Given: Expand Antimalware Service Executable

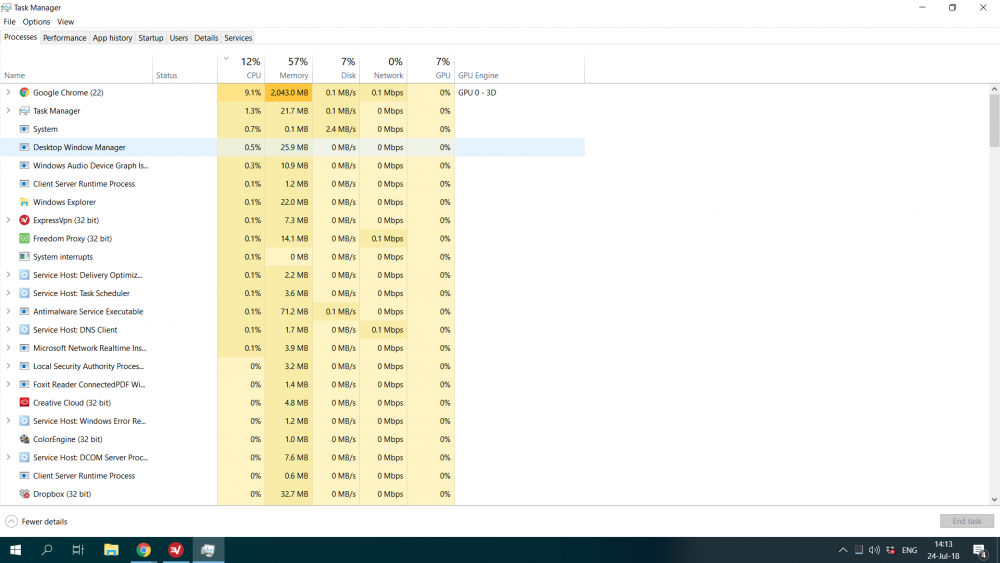Looking at the screenshot, I should click(x=8, y=312).
